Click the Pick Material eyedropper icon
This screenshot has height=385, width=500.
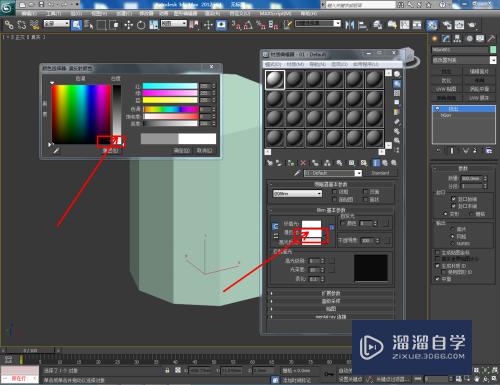click(x=297, y=173)
